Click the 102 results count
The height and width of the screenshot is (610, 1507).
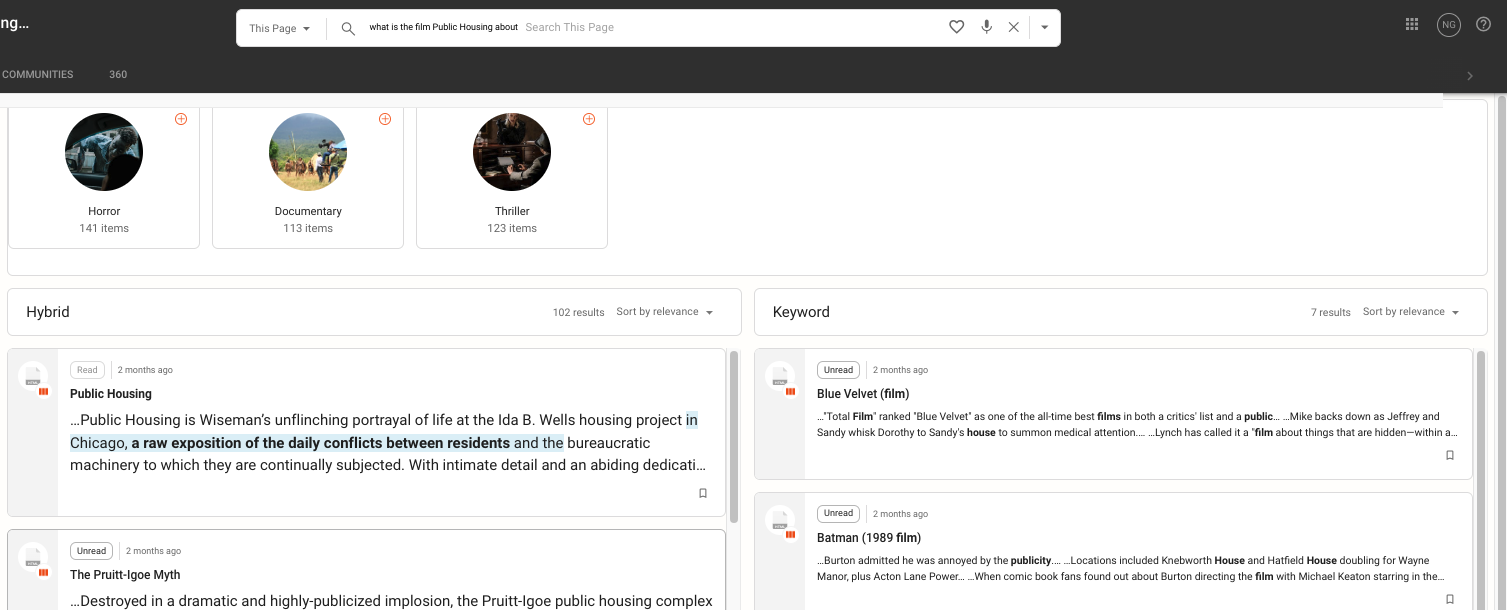click(x=579, y=313)
